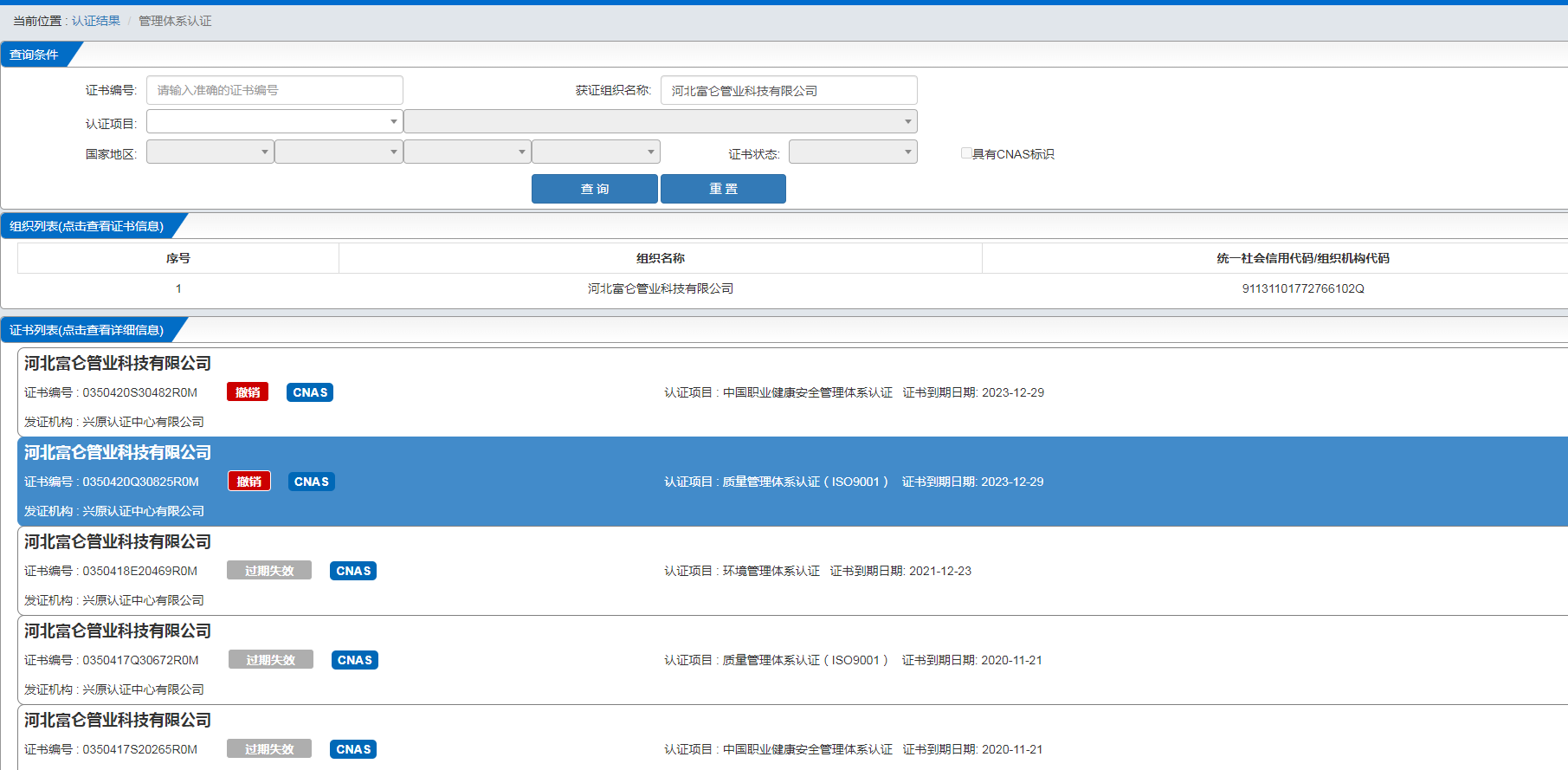Select the 证书列表 section tab
1568x770 pixels.
coord(87,330)
